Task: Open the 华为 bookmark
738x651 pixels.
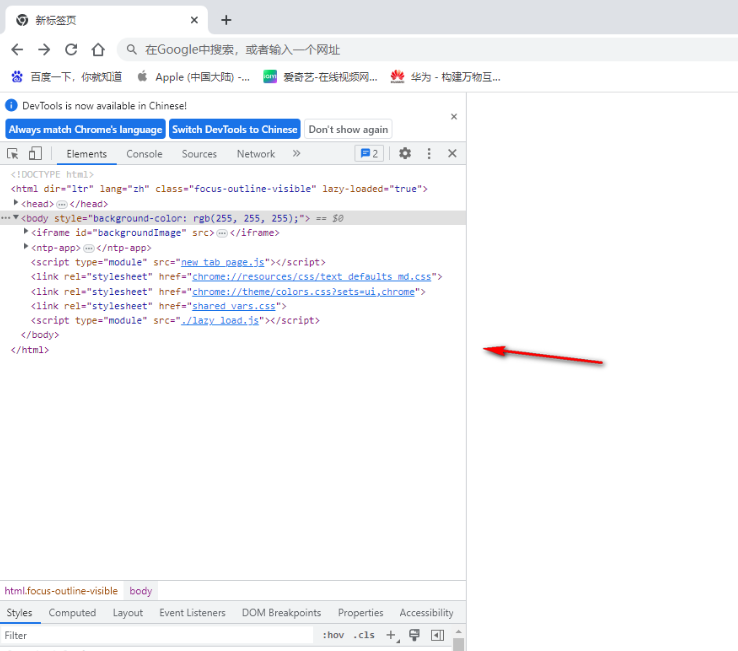Action: tap(445, 77)
